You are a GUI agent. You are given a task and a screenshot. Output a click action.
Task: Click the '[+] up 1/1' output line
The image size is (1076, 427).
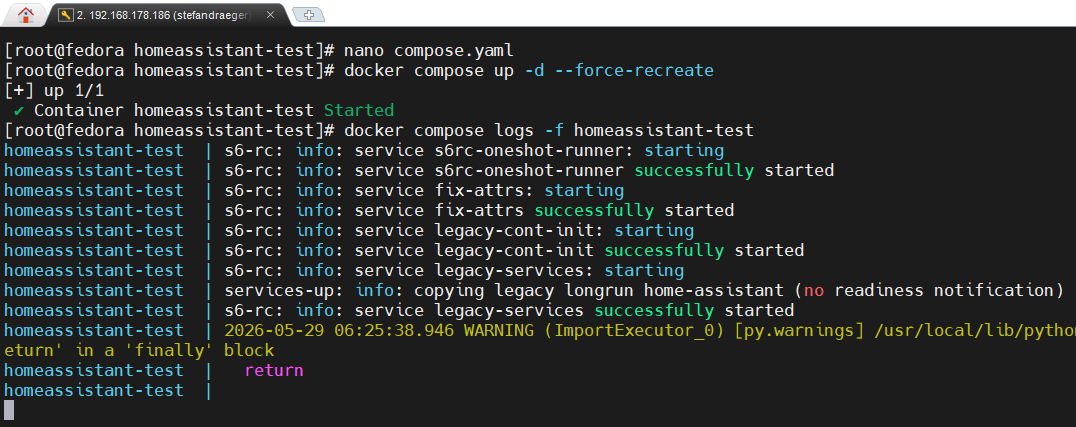click(x=54, y=91)
